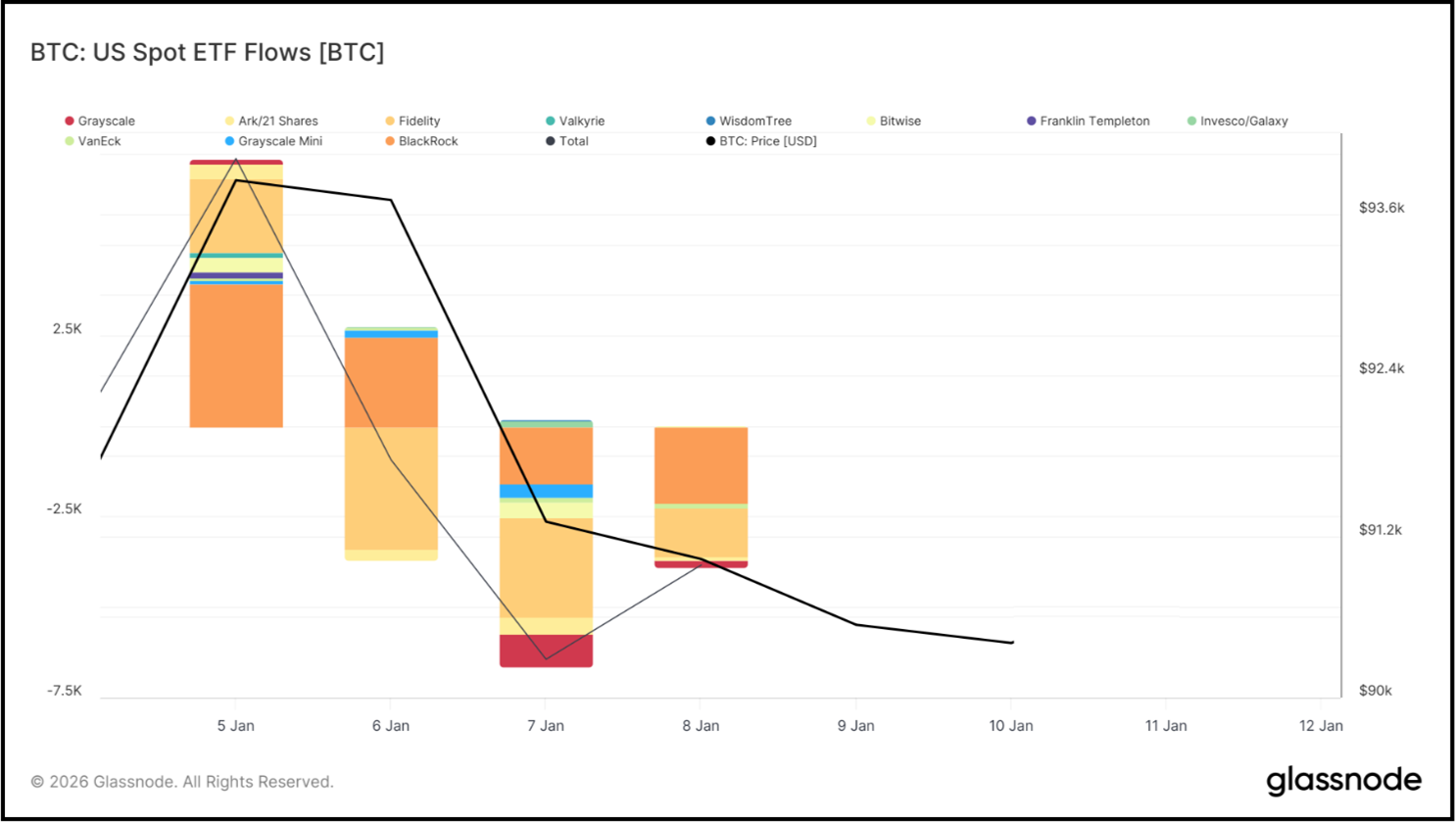The image size is (1456, 822).
Task: Select the BlackRock segment of the 5 Jan bar
Action: click(236, 356)
